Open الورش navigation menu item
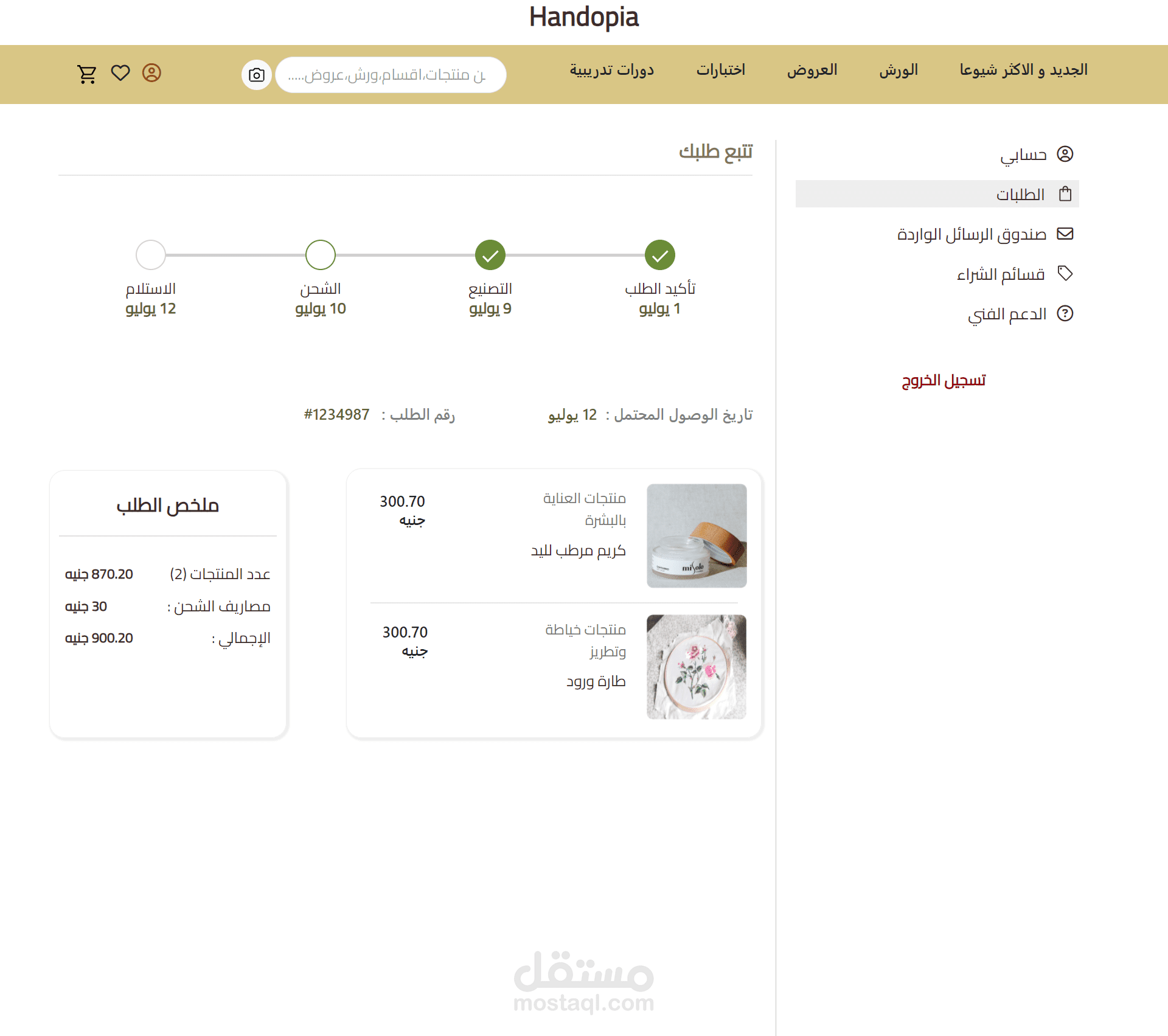1168x1036 pixels. 899,70
